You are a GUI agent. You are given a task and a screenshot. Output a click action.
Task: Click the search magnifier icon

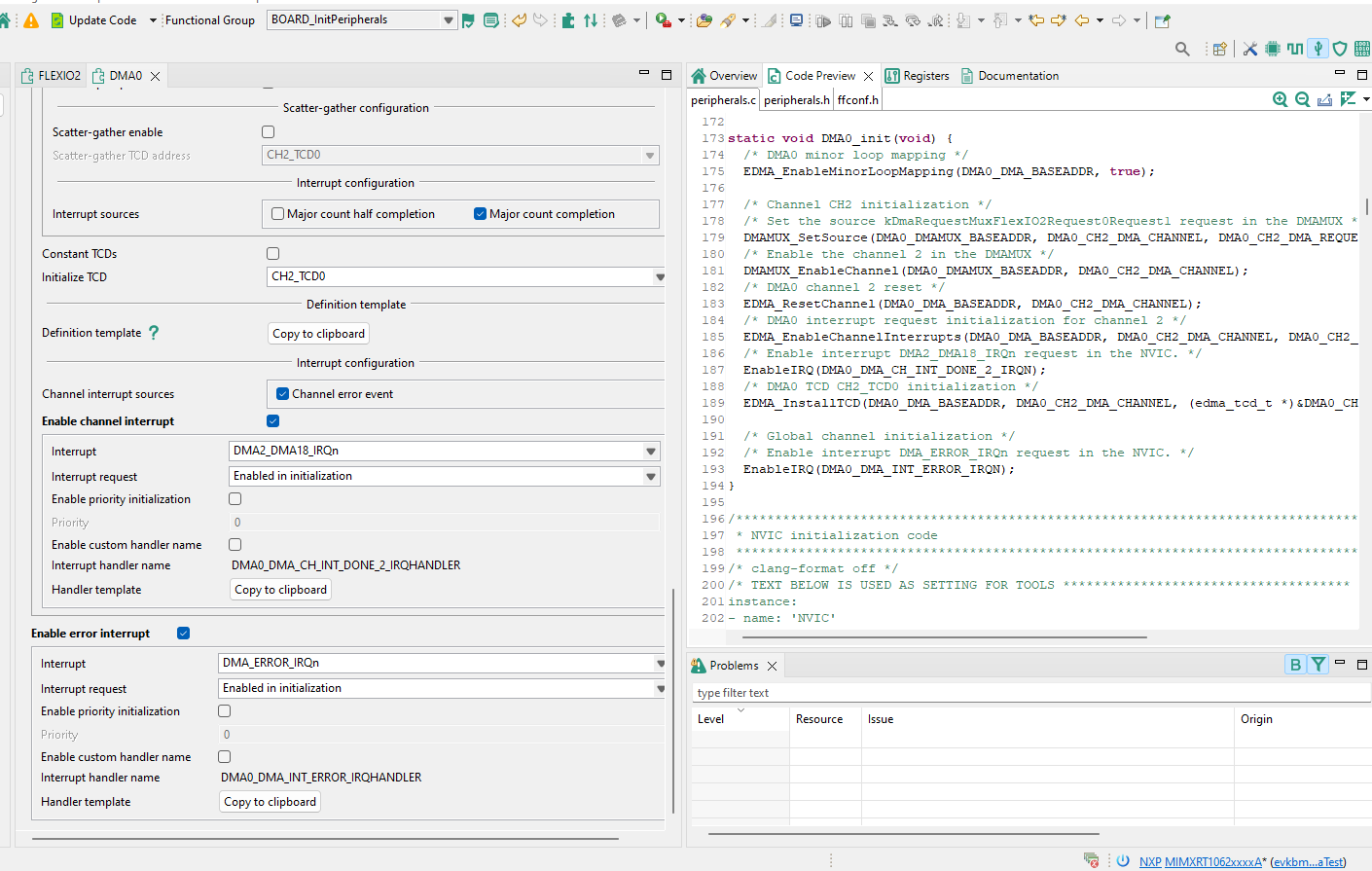point(1182,49)
